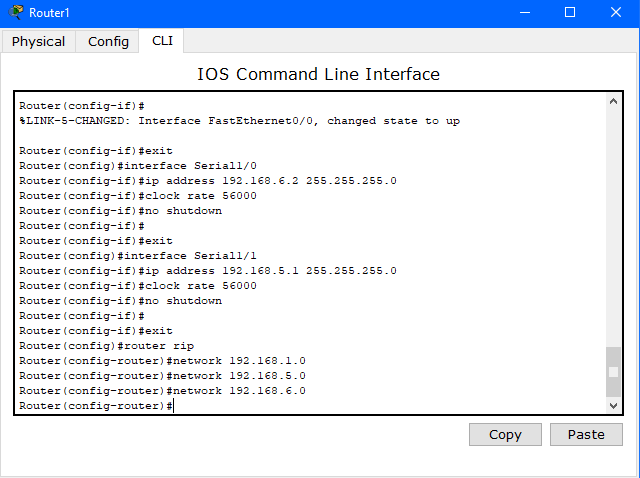The width and height of the screenshot is (640, 478).
Task: Click the empty scrollbar track above thumb
Action: (x=613, y=228)
